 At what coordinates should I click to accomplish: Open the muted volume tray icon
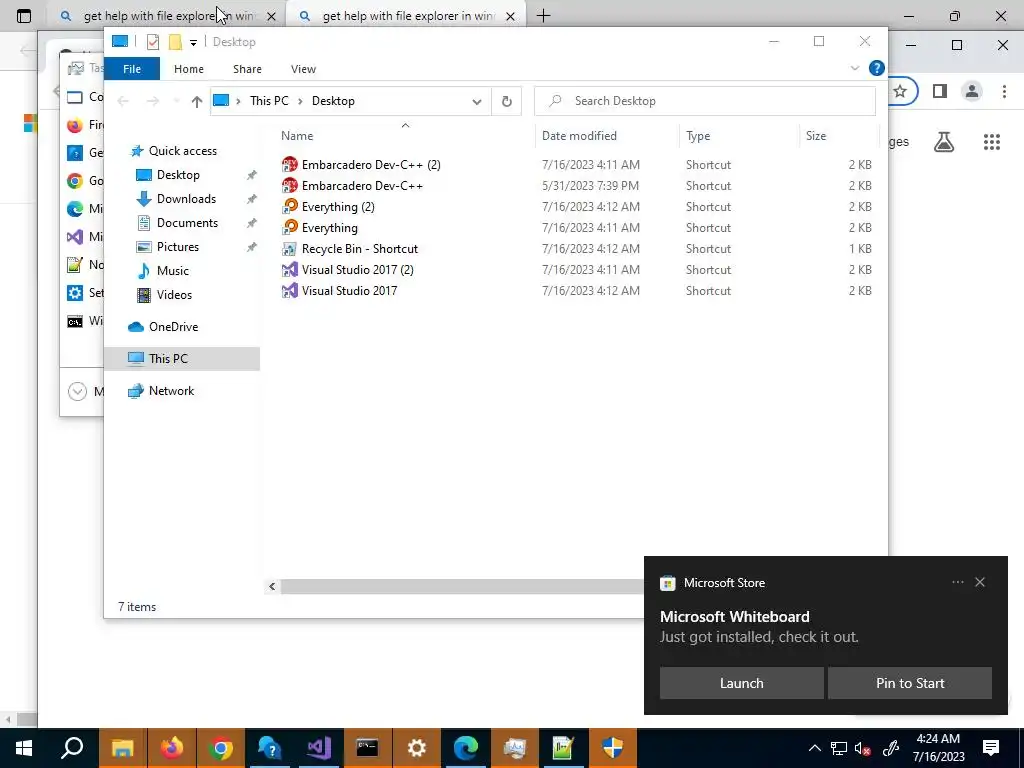(862, 749)
